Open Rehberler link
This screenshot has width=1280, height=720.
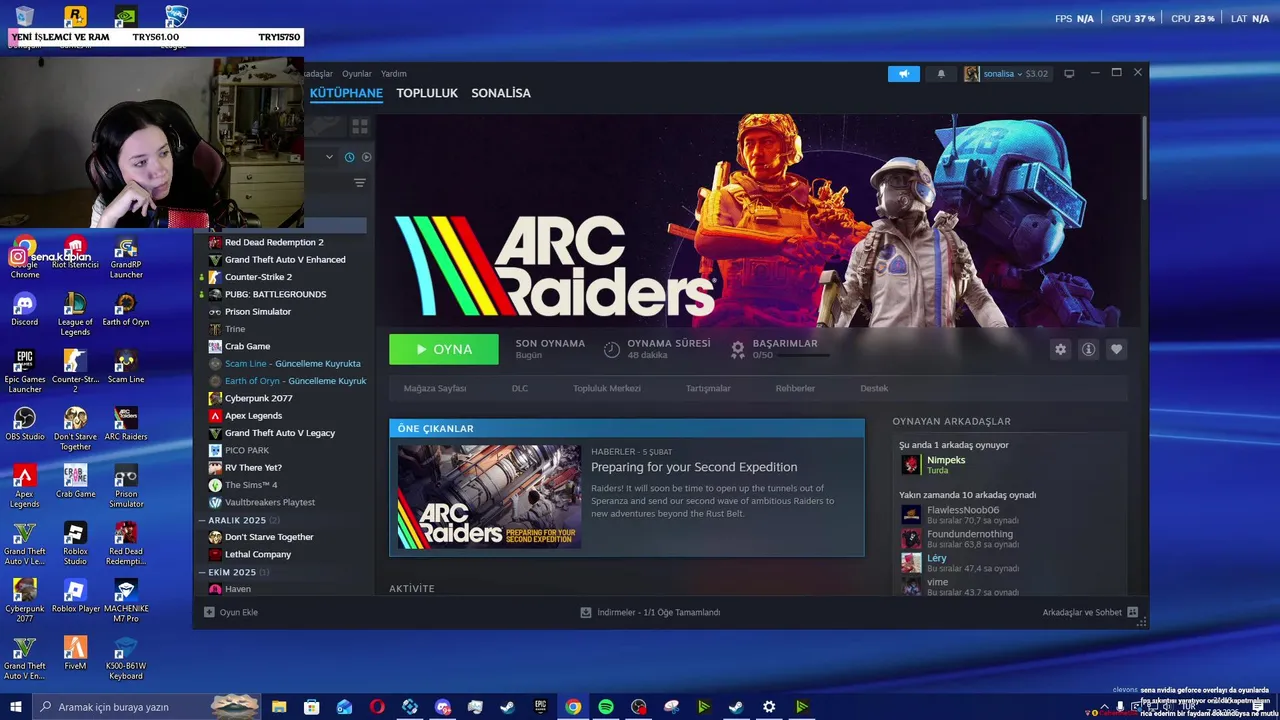coord(795,388)
